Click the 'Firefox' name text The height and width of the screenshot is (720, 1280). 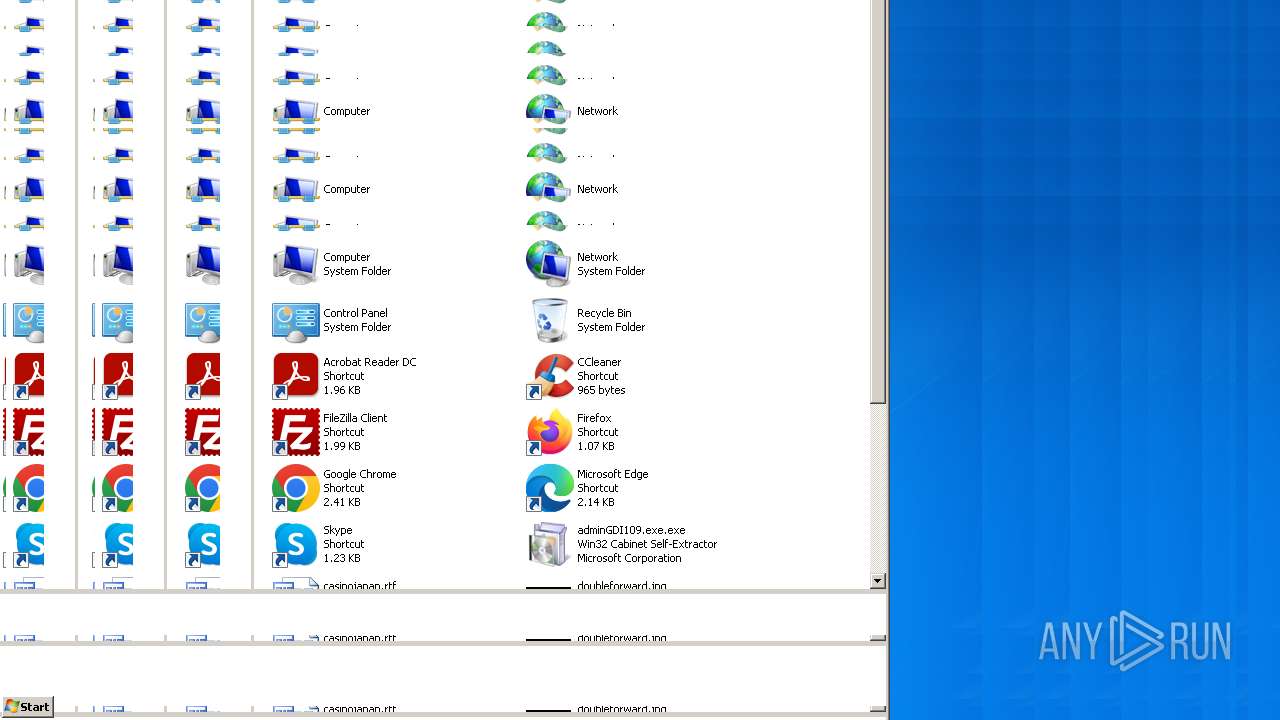click(594, 418)
